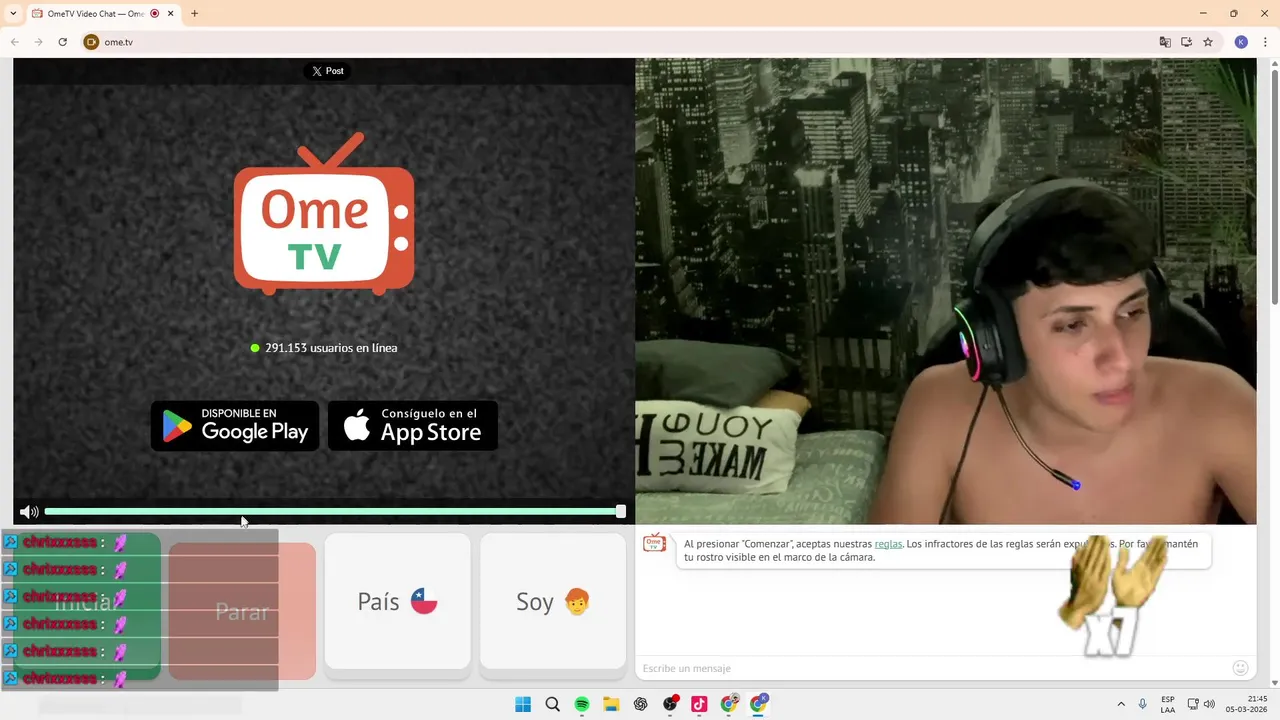Open the App Store download badge
The image size is (1280, 720).
413,426
